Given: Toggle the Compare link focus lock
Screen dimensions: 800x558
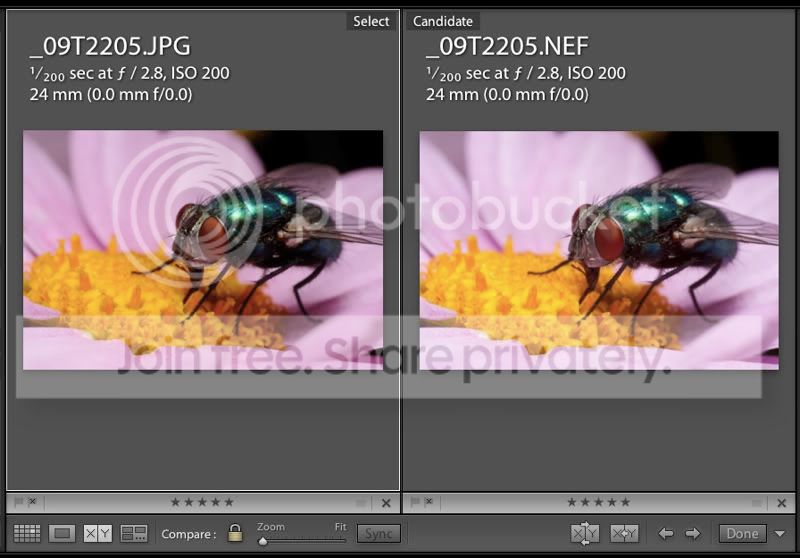Looking at the screenshot, I should (235, 534).
